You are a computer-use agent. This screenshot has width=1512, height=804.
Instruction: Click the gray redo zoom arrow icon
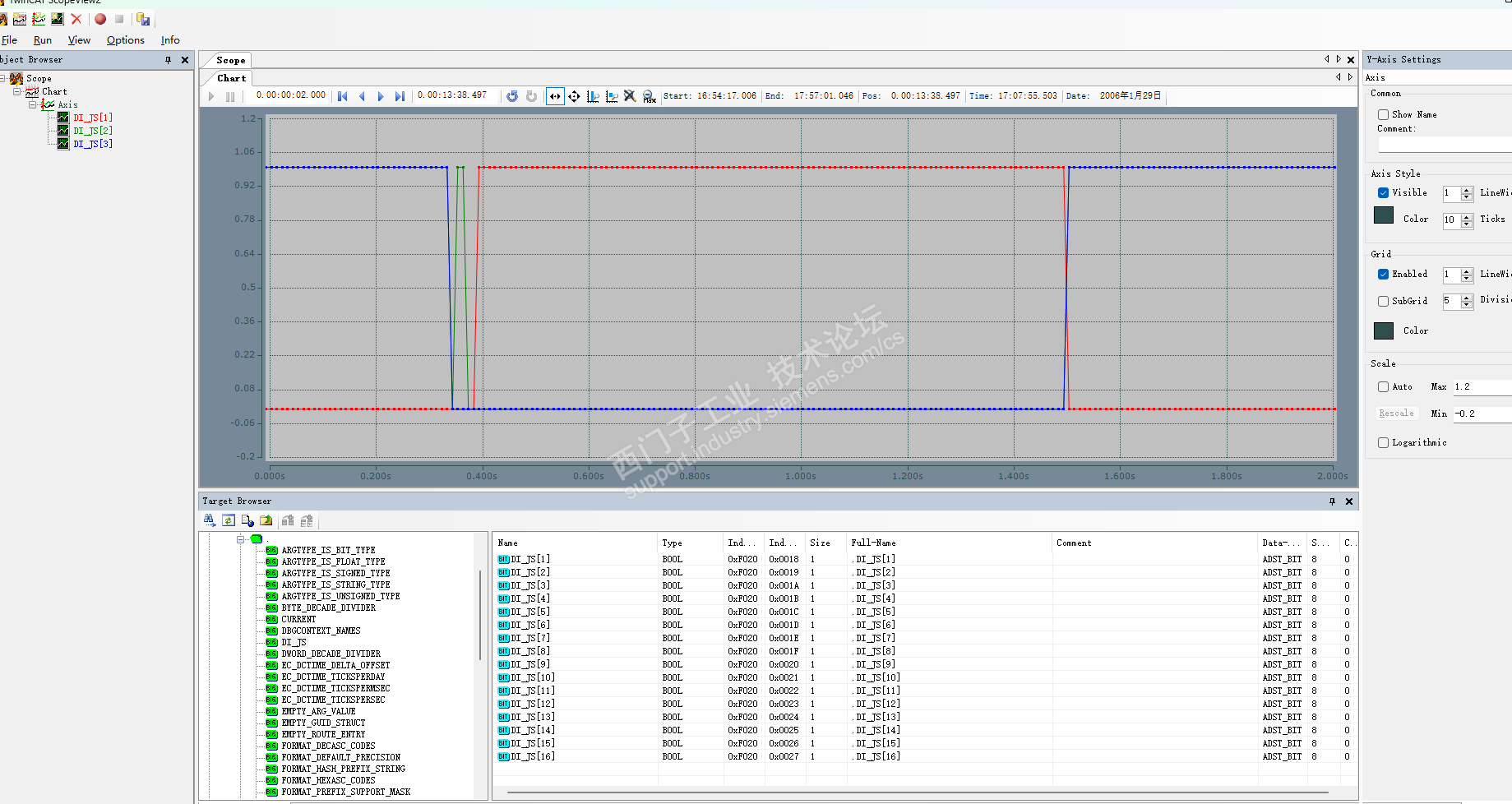point(532,96)
